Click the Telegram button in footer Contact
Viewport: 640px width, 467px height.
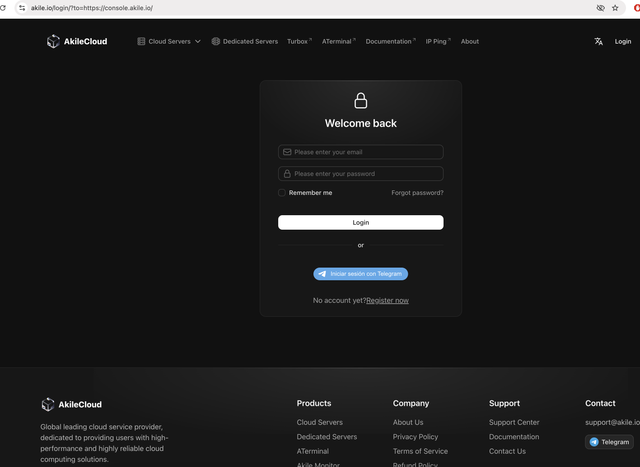(x=609, y=442)
